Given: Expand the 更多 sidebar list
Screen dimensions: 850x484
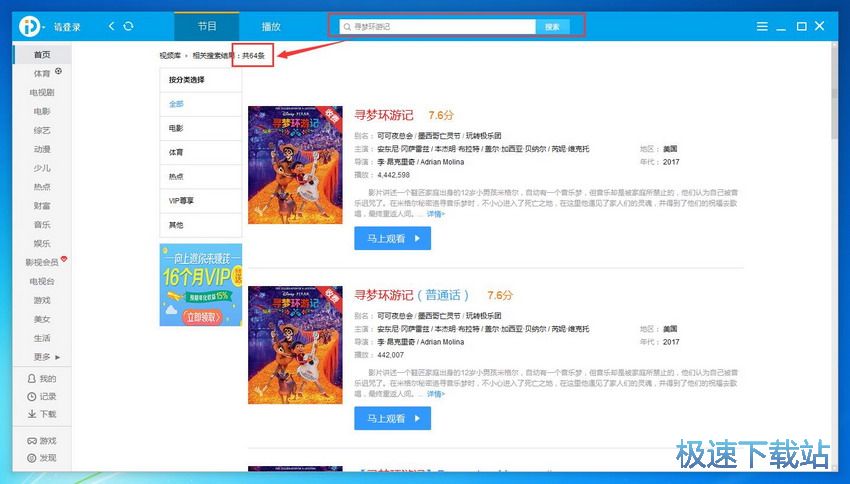Looking at the screenshot, I should [x=47, y=357].
